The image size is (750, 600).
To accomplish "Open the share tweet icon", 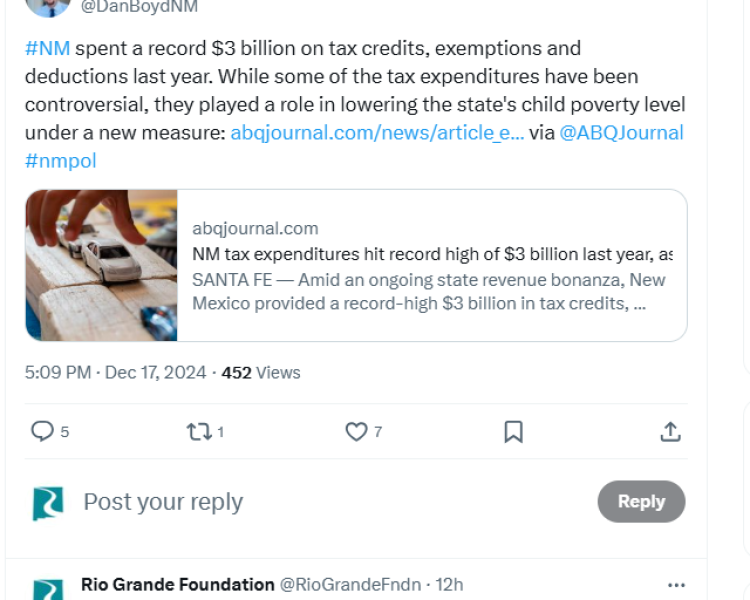I will [670, 431].
